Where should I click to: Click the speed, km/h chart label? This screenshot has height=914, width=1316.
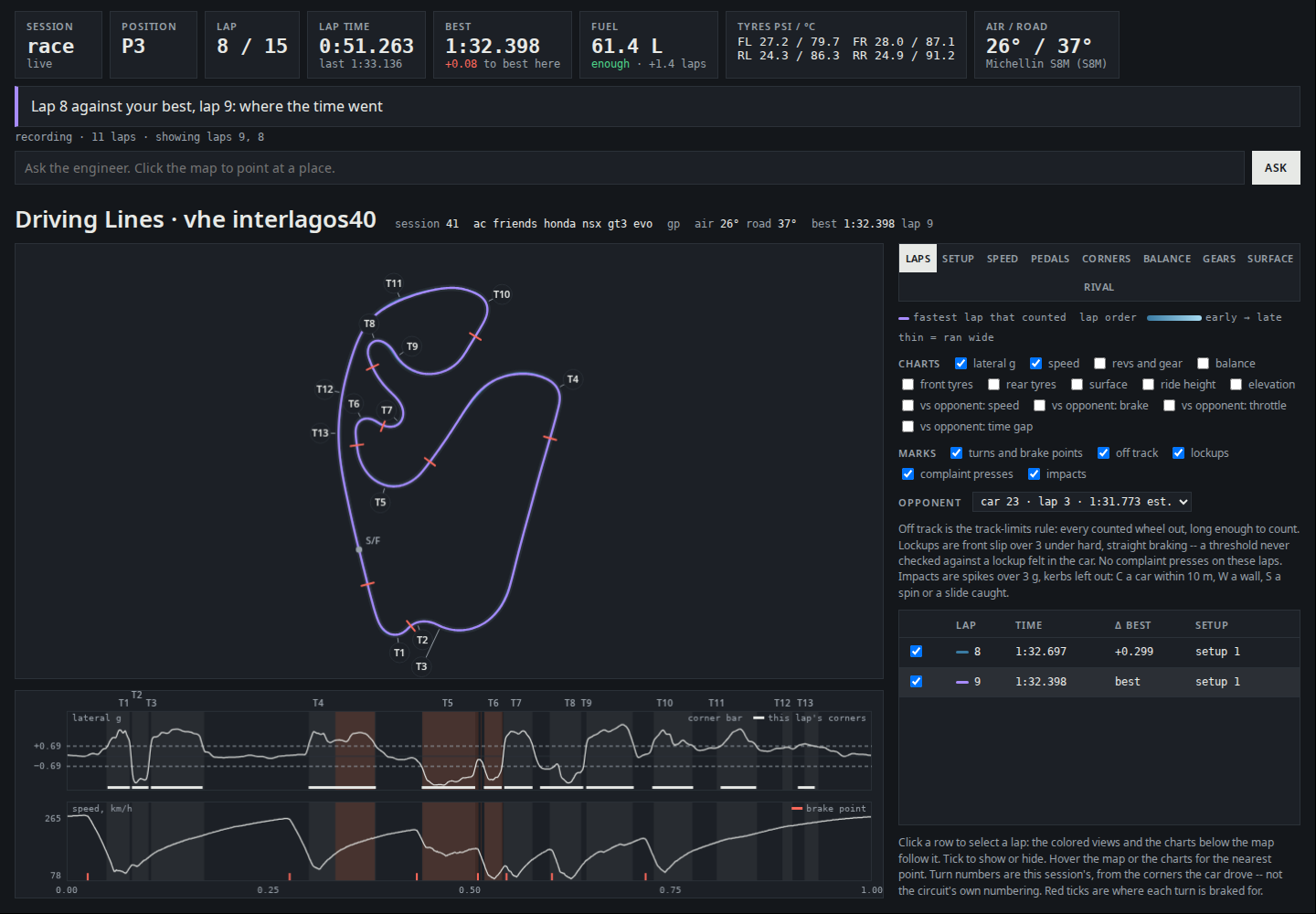tap(102, 809)
